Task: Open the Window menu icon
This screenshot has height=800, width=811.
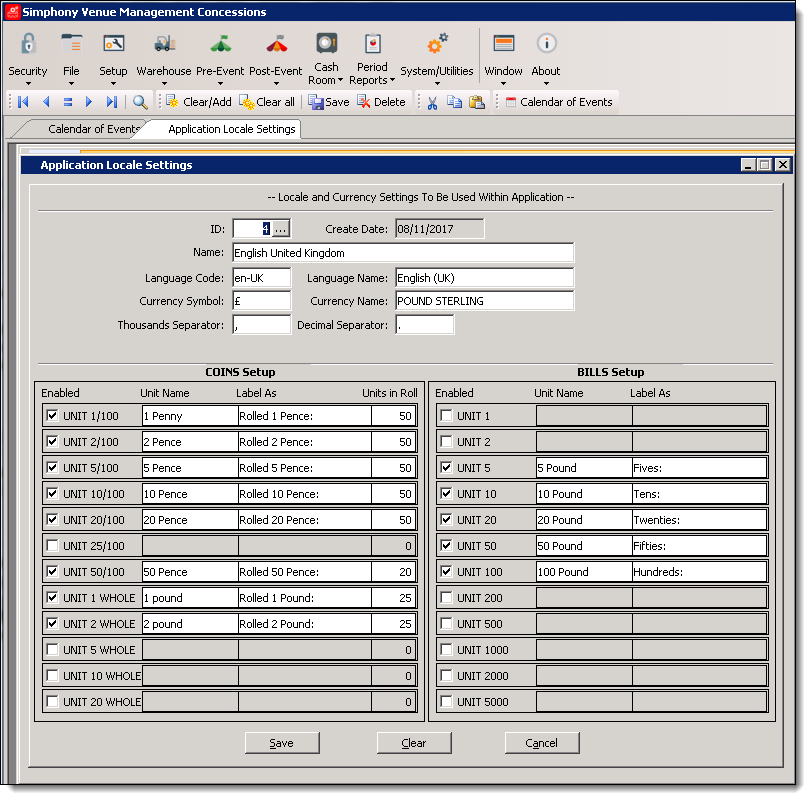Action: (503, 44)
